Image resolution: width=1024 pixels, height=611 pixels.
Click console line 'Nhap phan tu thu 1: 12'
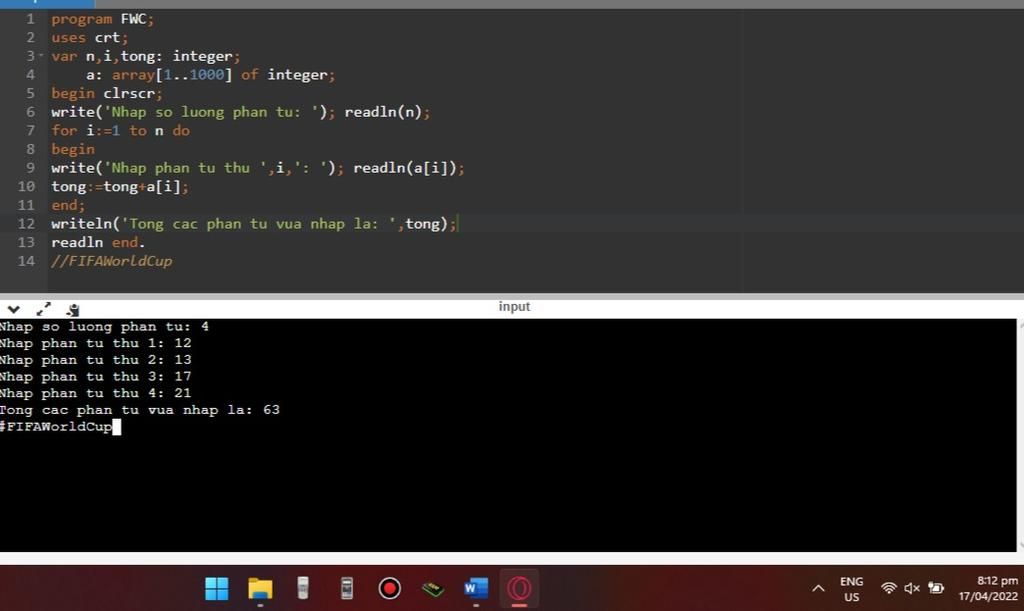96,343
